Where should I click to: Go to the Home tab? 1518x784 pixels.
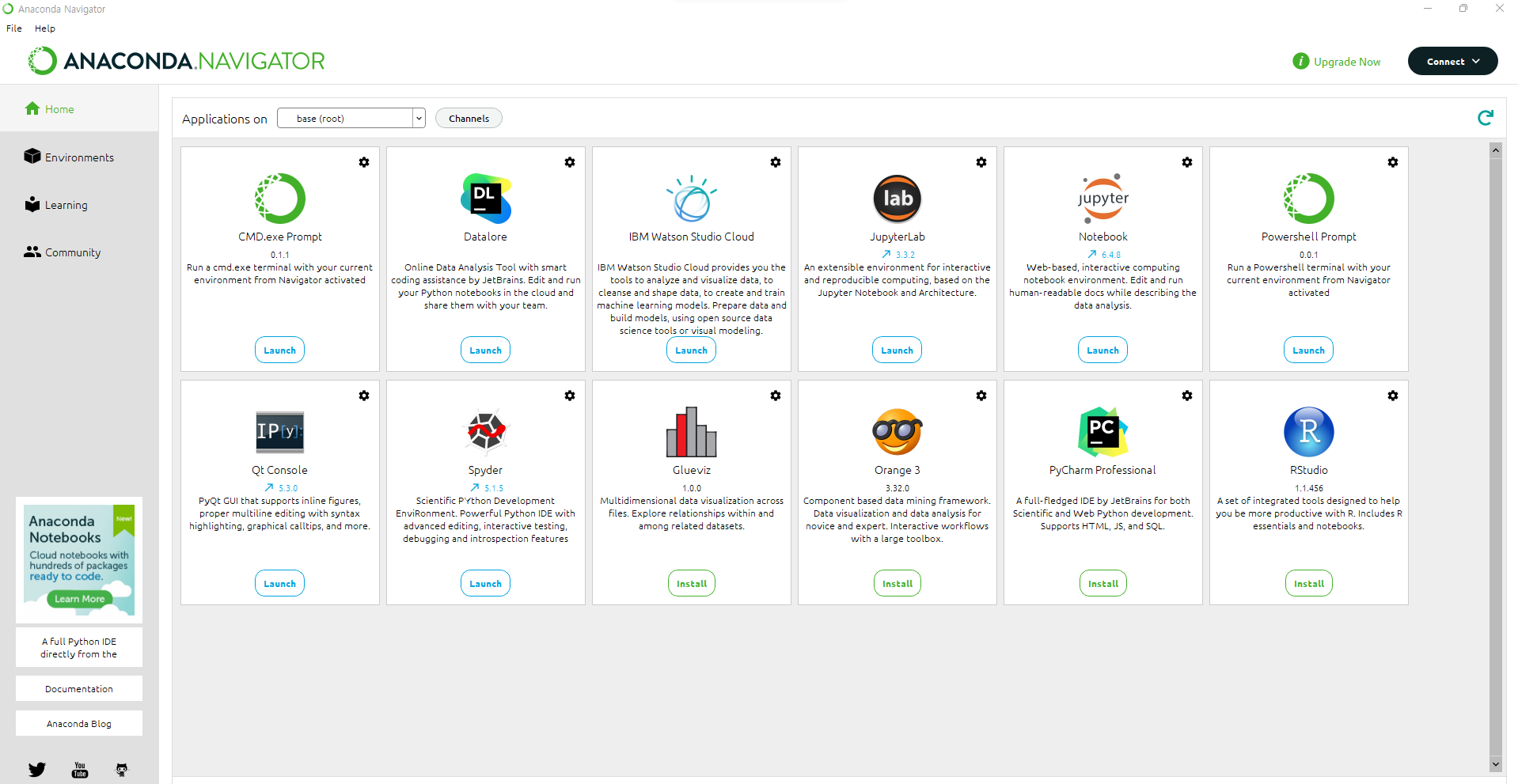pyautogui.click(x=79, y=109)
